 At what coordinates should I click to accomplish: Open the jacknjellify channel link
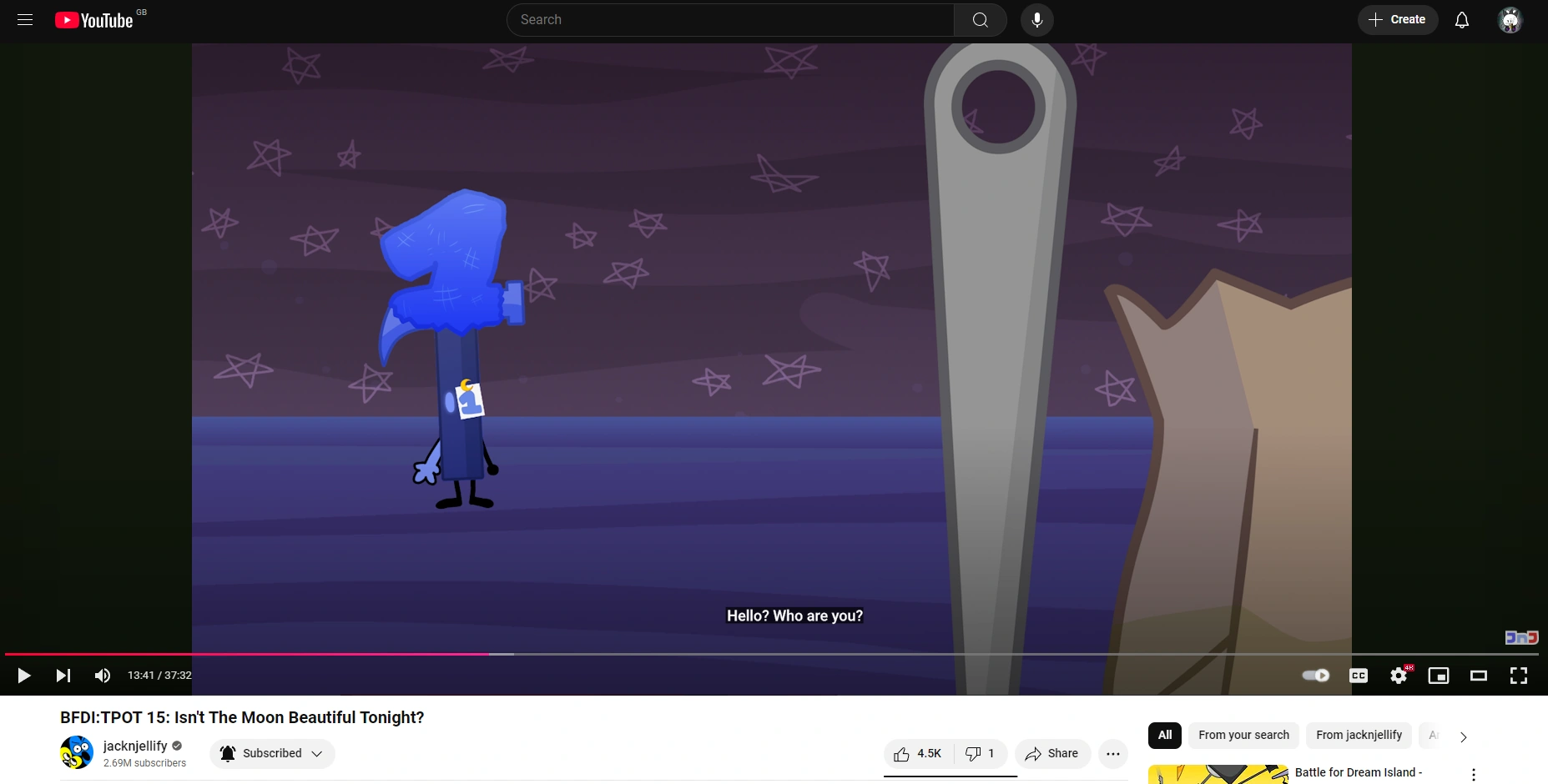135,746
